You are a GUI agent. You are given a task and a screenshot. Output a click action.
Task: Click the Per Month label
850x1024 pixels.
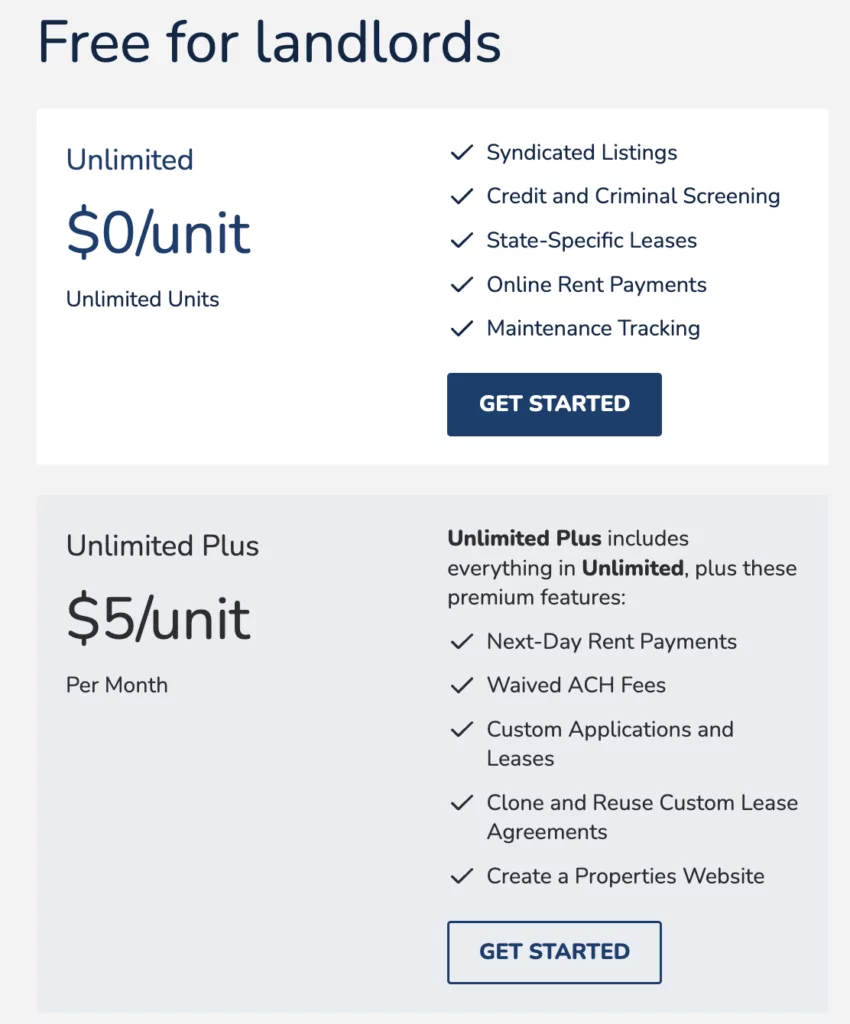coord(117,685)
